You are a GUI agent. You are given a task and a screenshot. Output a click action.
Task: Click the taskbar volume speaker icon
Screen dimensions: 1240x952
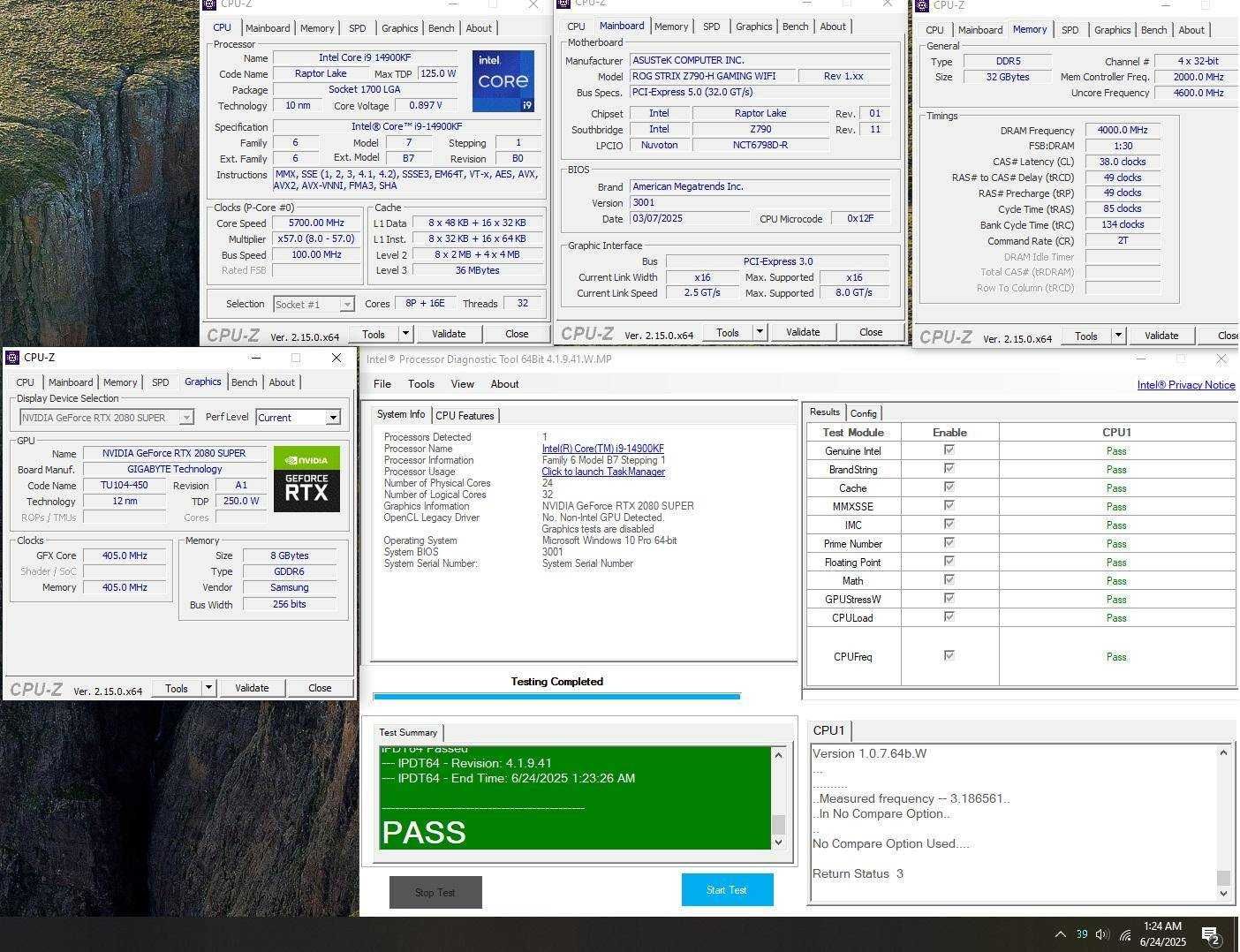click(x=1102, y=934)
